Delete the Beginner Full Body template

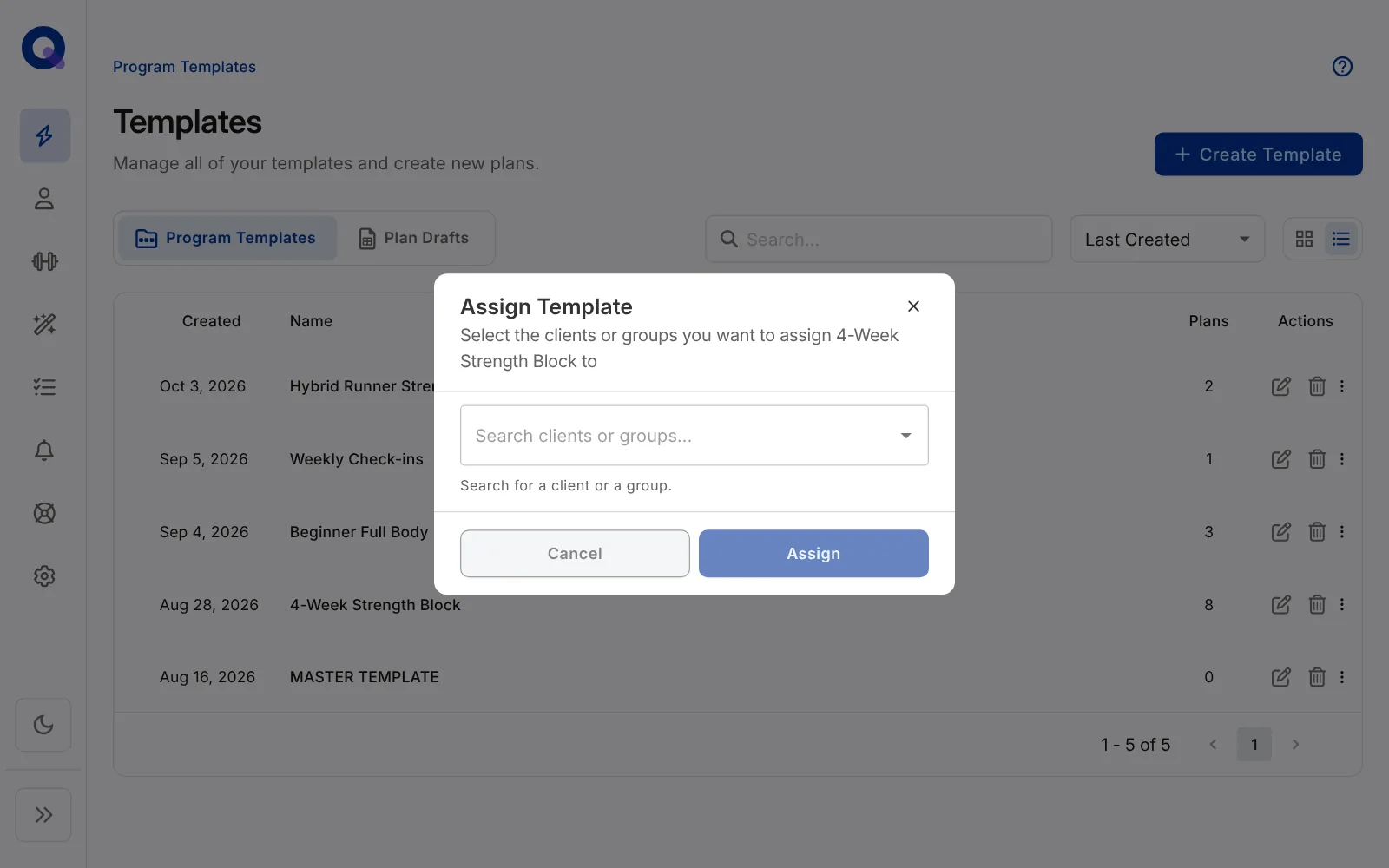point(1317,532)
